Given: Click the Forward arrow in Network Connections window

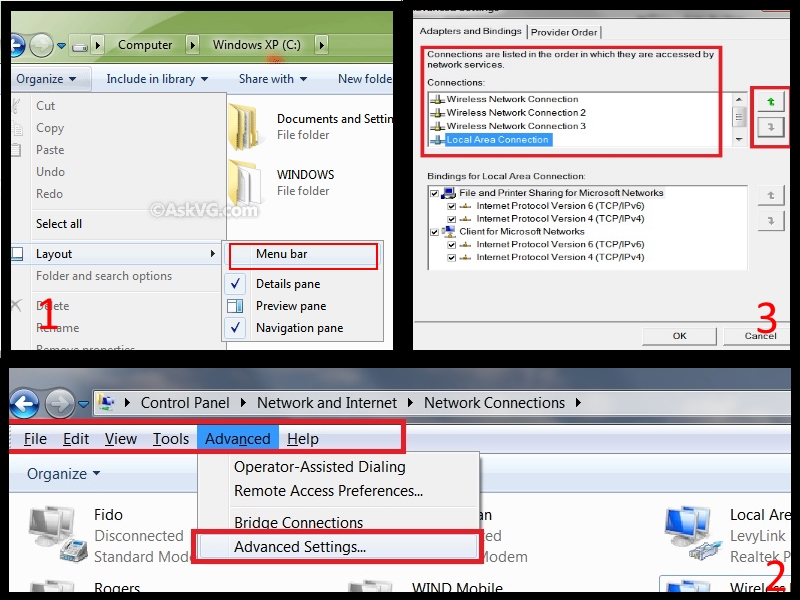Looking at the screenshot, I should (60, 404).
